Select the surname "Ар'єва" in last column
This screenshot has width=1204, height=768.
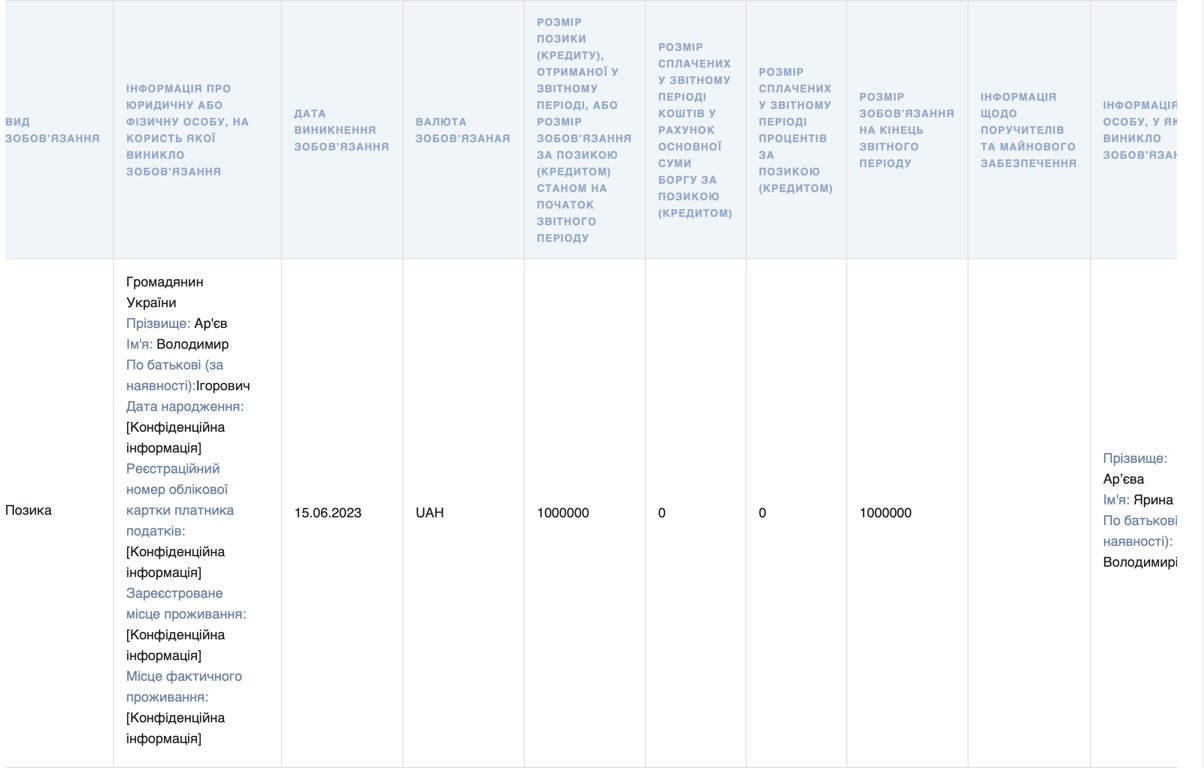pos(1124,479)
